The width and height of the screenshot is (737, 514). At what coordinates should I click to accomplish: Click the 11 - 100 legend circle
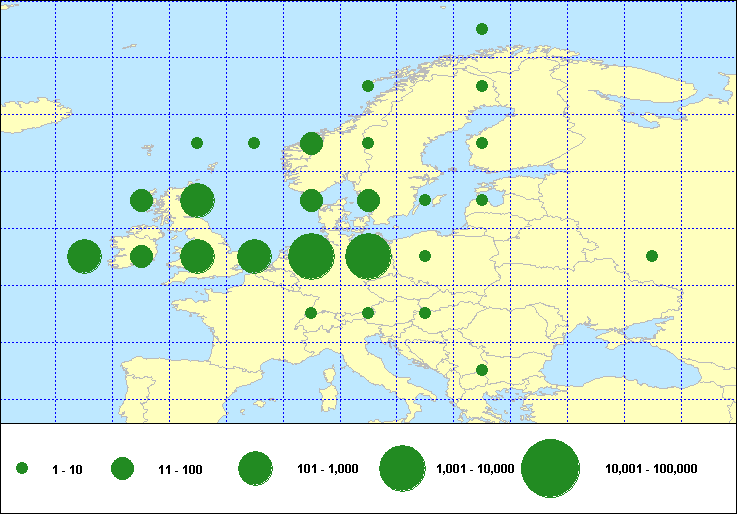click(x=122, y=468)
